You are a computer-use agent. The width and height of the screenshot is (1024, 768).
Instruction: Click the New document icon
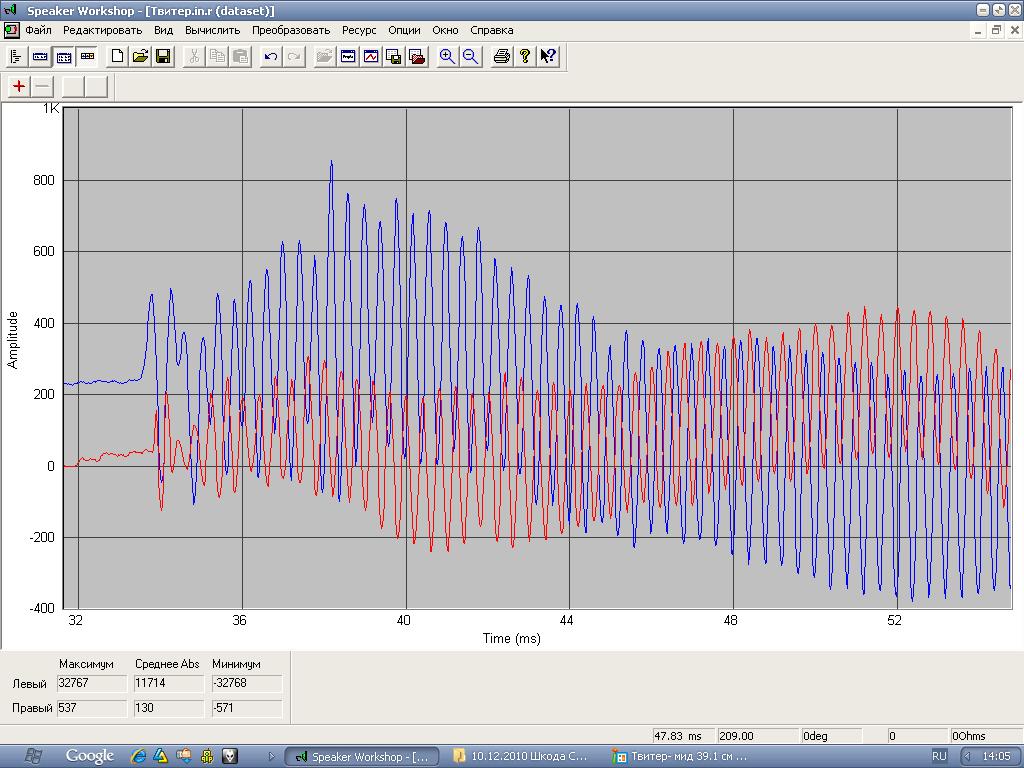(118, 57)
